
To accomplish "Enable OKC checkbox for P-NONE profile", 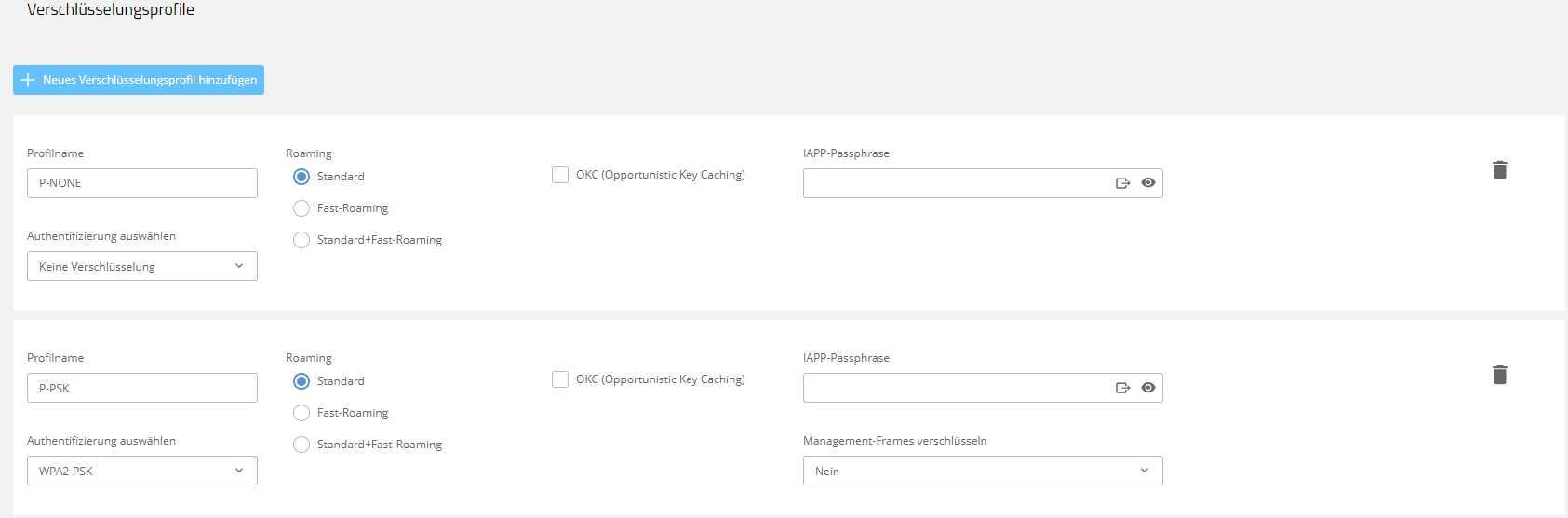I will pyautogui.click(x=560, y=175).
